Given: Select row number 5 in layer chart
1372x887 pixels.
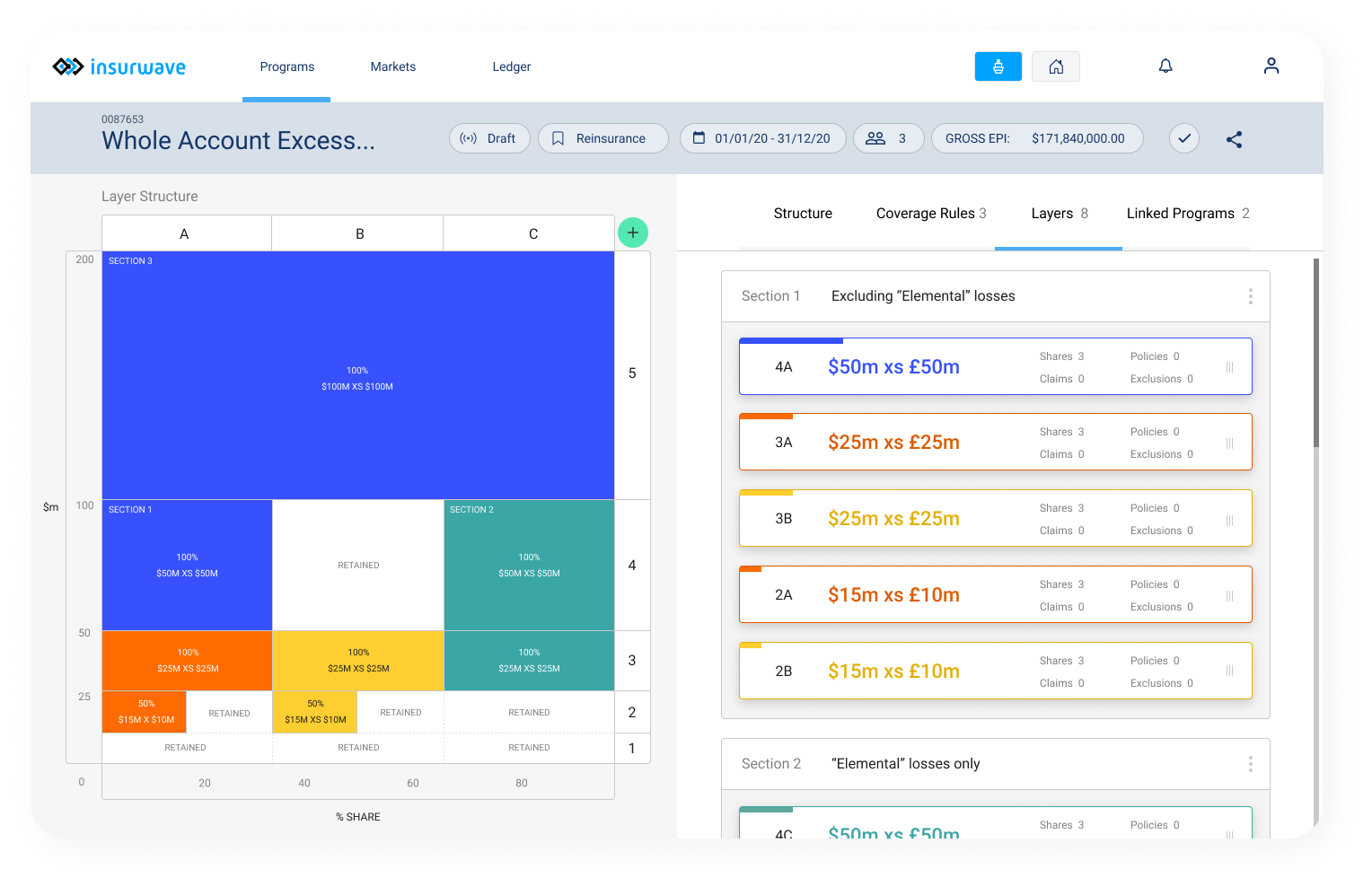Looking at the screenshot, I should pyautogui.click(x=632, y=373).
